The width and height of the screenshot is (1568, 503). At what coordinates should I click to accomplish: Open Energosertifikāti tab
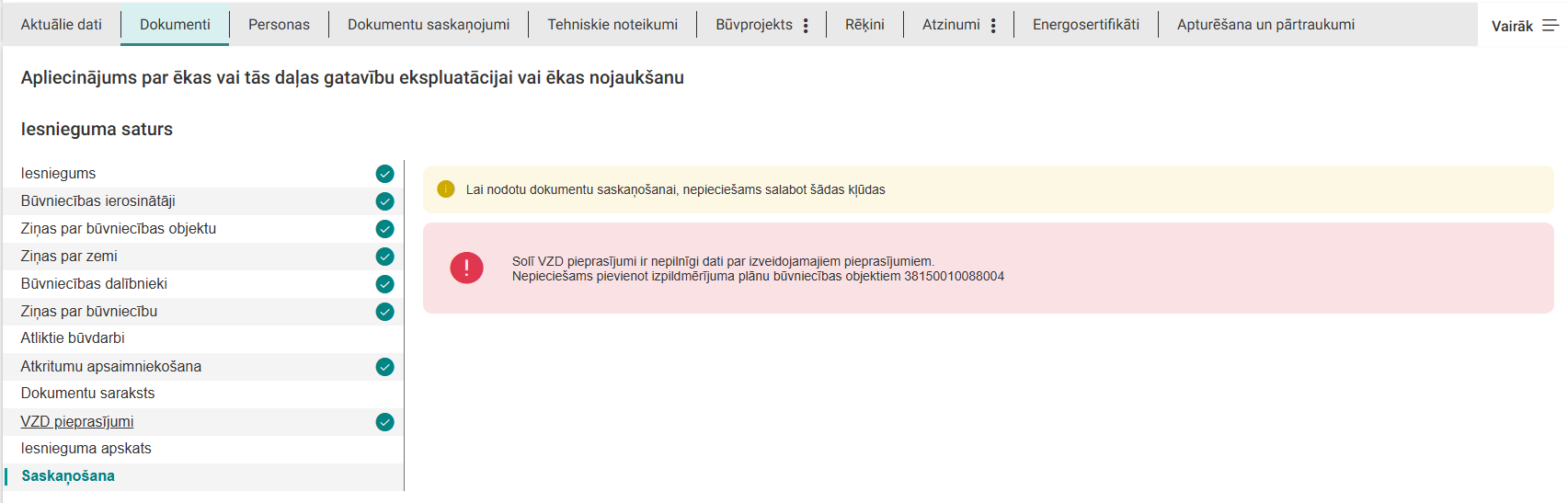1086,24
